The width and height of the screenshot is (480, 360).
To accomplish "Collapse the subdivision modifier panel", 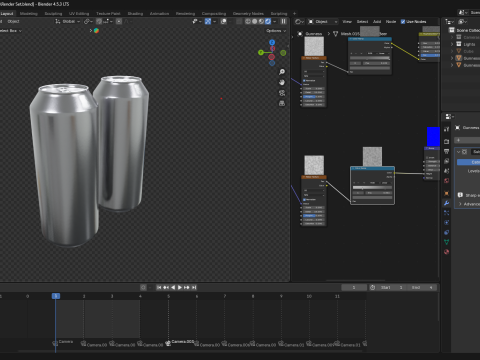I will tap(459, 152).
